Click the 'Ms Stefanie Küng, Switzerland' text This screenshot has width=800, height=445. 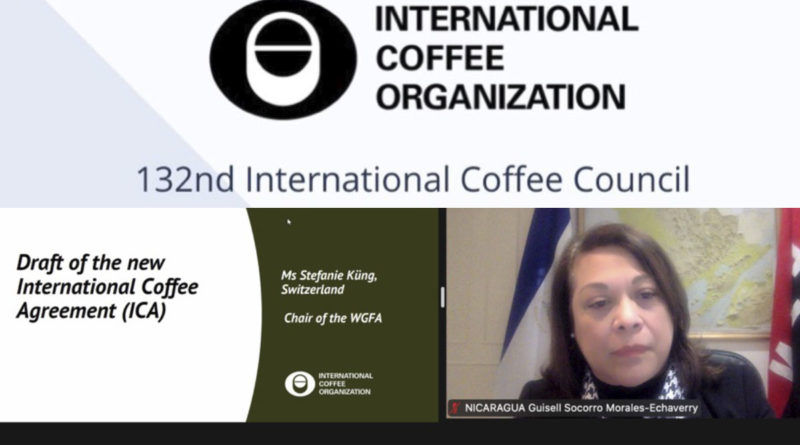coord(329,282)
